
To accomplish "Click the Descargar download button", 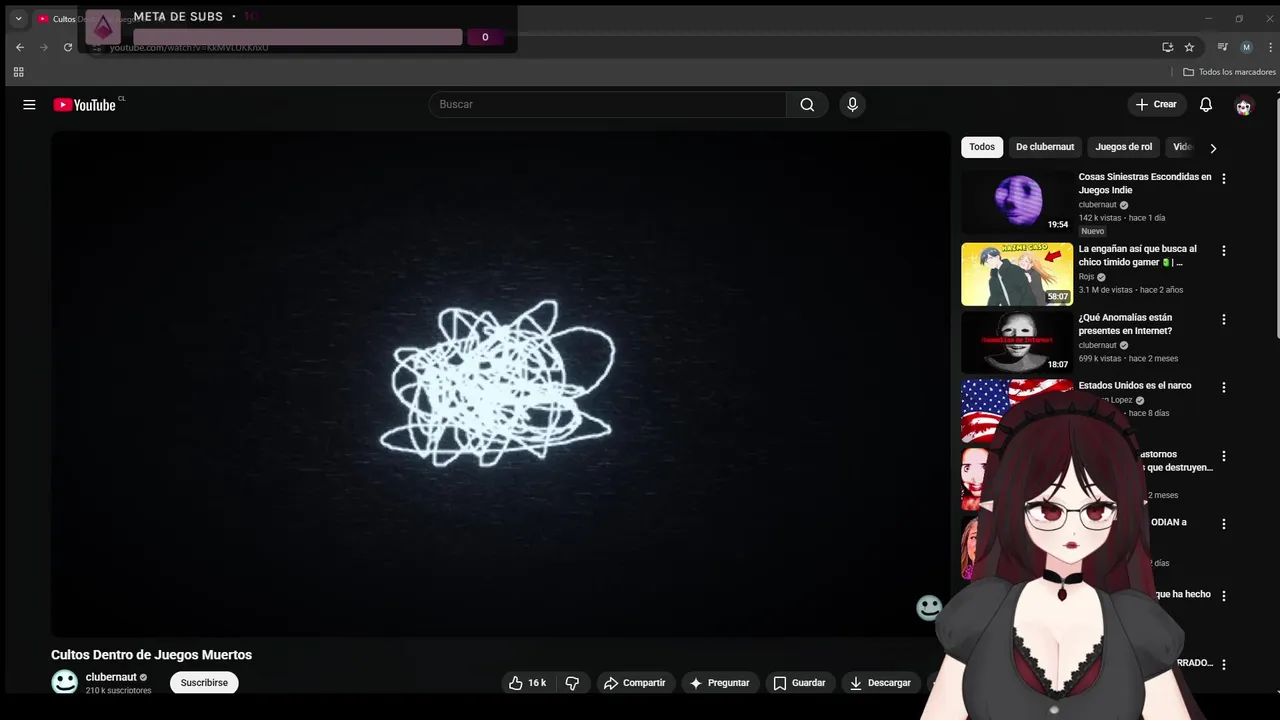I will click(x=881, y=683).
